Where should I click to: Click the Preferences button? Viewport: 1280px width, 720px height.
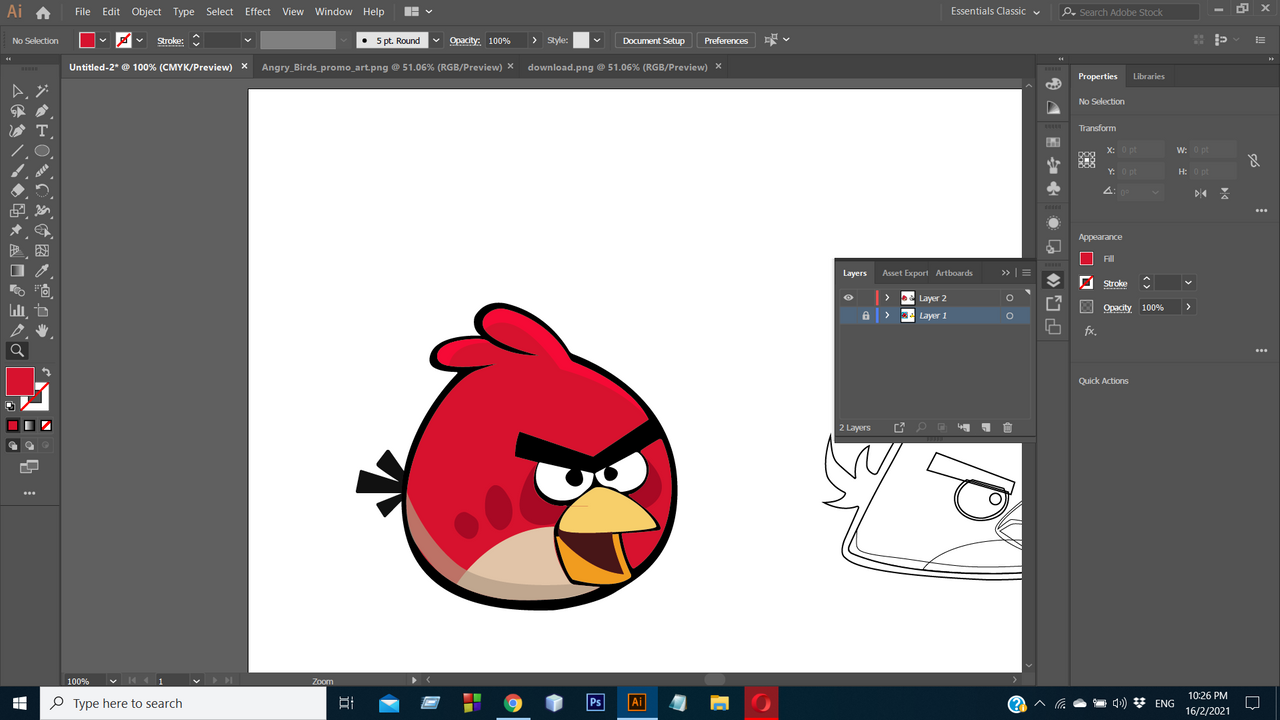coord(726,41)
